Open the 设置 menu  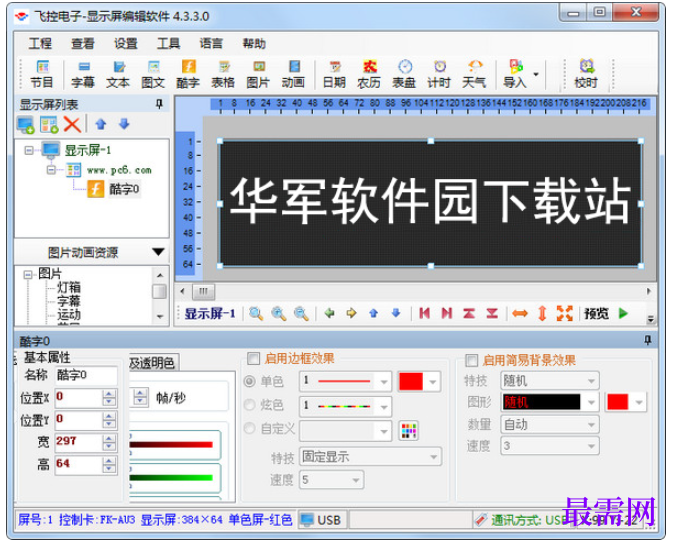126,43
